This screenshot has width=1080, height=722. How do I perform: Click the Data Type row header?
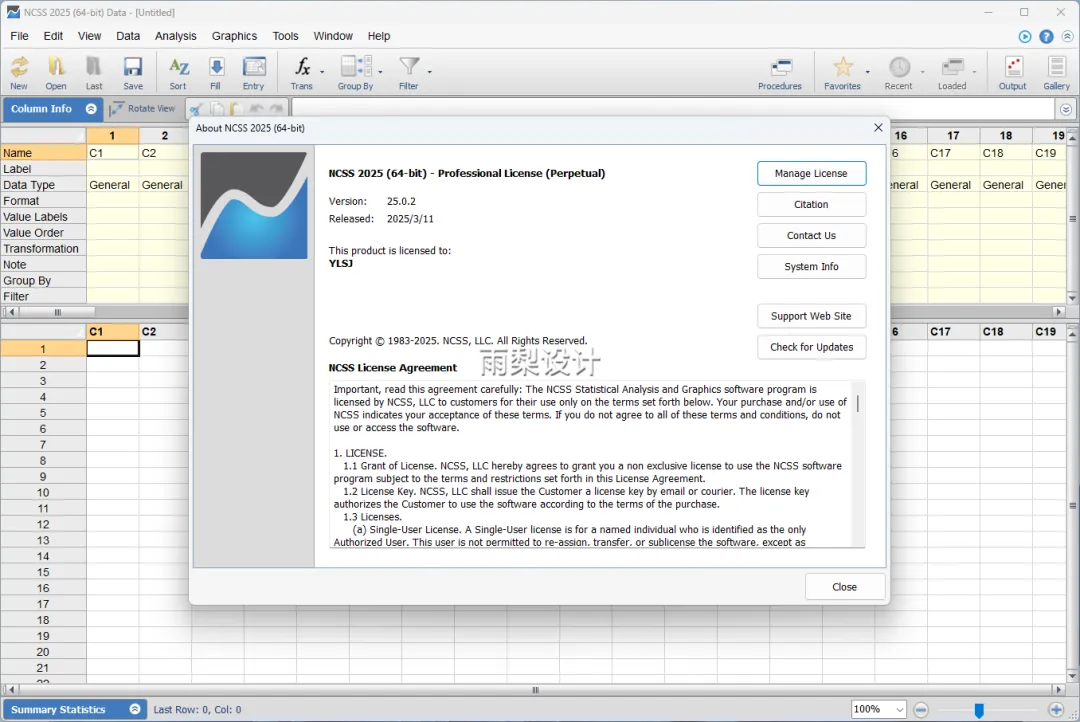pyautogui.click(x=43, y=185)
